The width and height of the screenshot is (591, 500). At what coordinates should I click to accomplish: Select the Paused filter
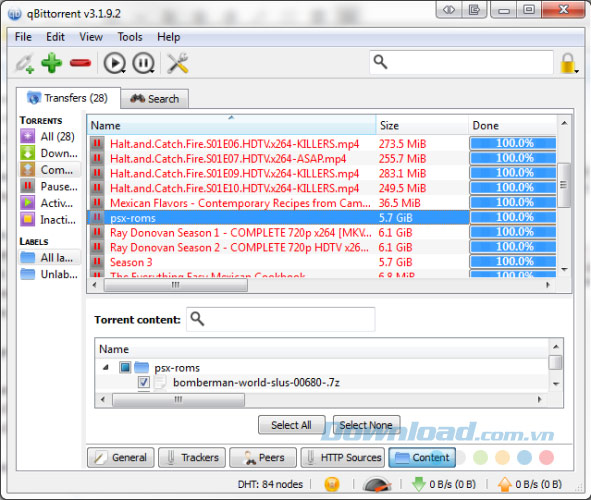tap(49, 186)
